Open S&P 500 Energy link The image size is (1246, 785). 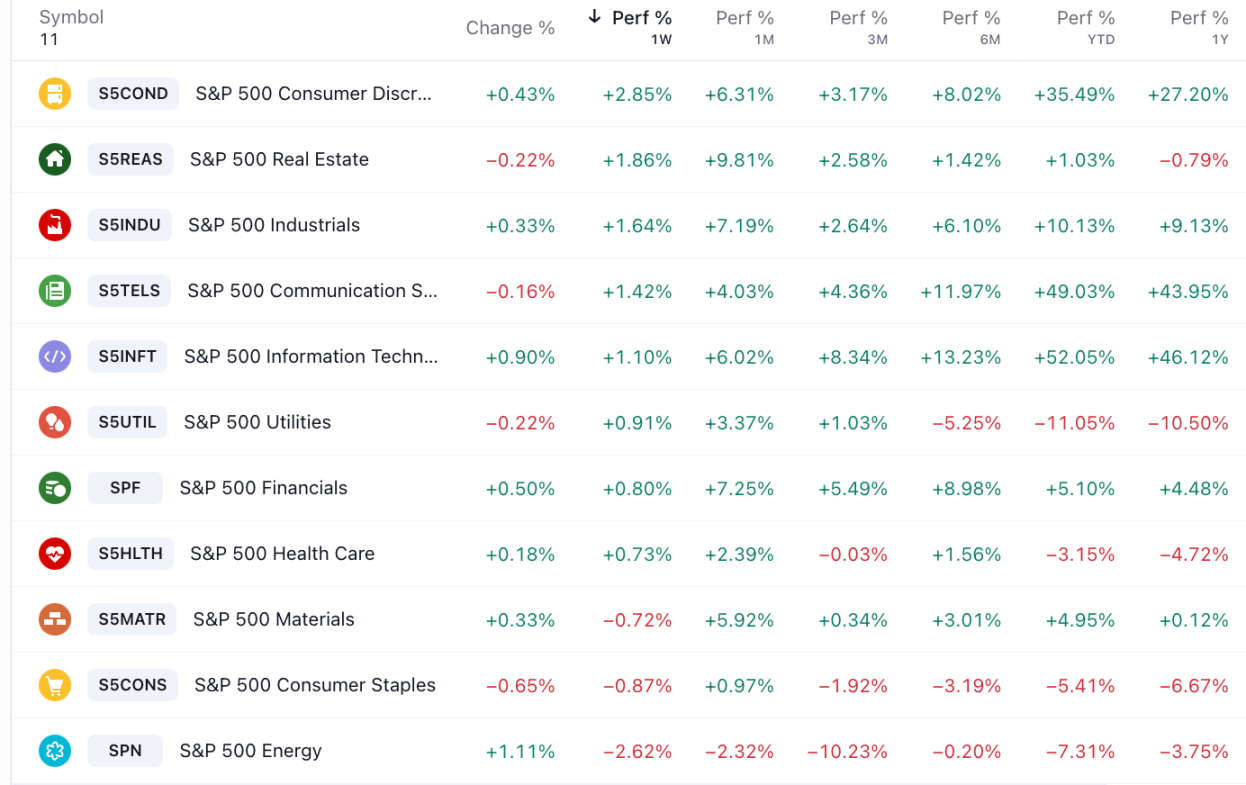pos(251,751)
